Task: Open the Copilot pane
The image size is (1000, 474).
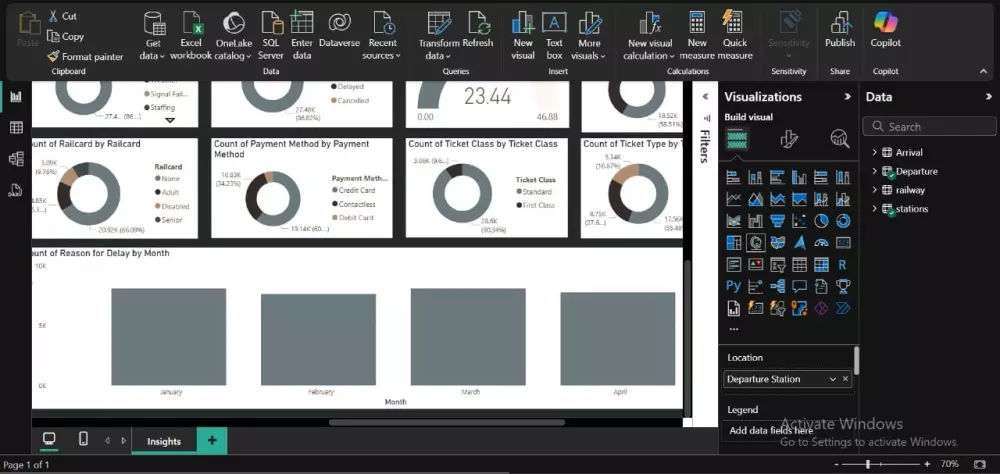Action: [x=886, y=30]
